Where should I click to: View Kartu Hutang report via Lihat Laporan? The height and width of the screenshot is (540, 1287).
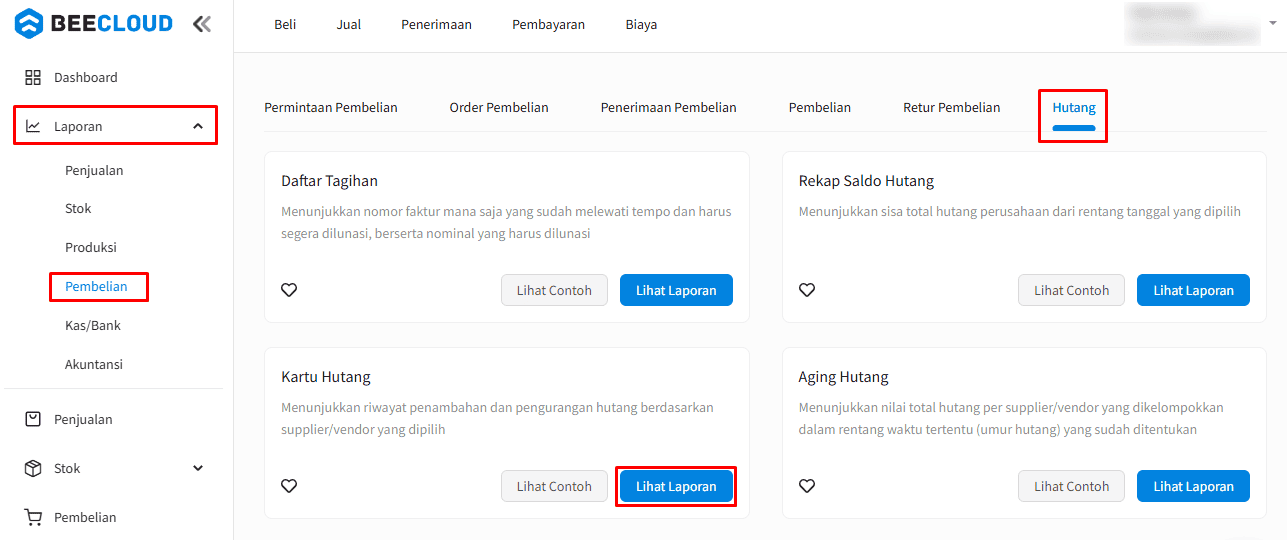[x=676, y=486]
